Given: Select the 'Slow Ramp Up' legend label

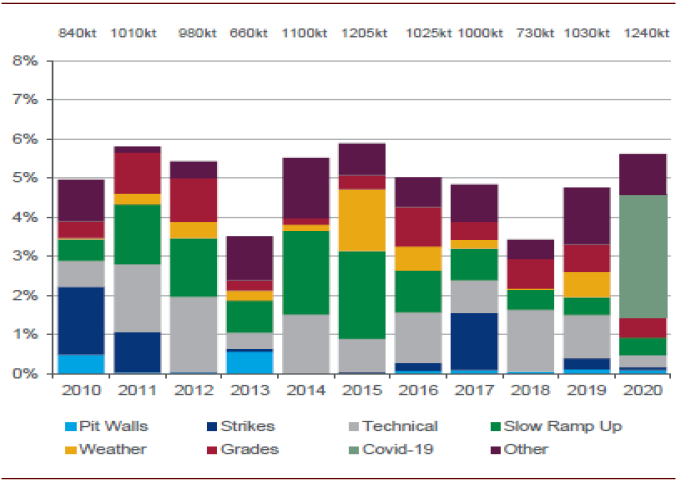Looking at the screenshot, I should 563,427.
